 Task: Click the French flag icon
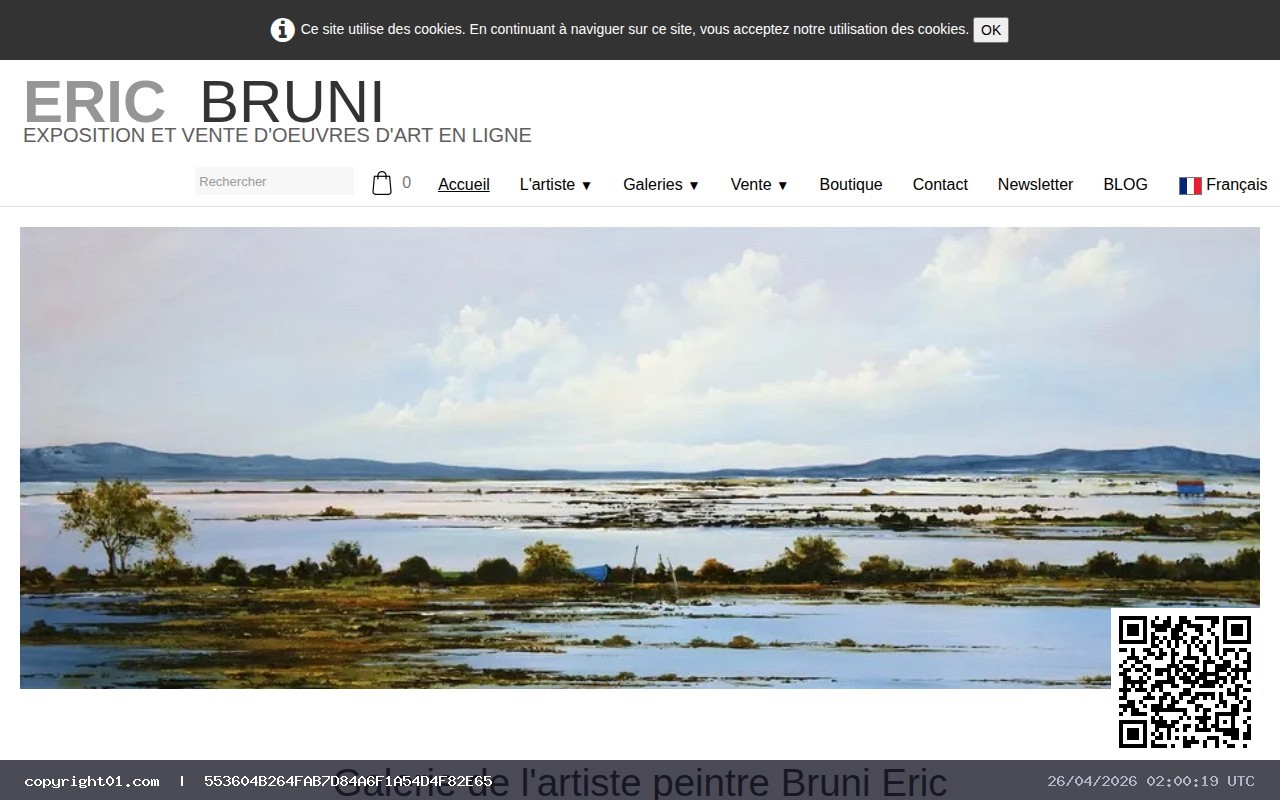pos(1190,185)
